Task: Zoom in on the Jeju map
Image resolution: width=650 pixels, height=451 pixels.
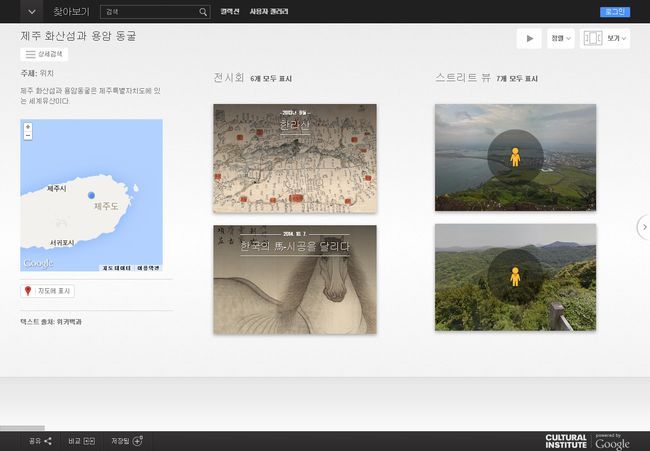Action: [28, 126]
